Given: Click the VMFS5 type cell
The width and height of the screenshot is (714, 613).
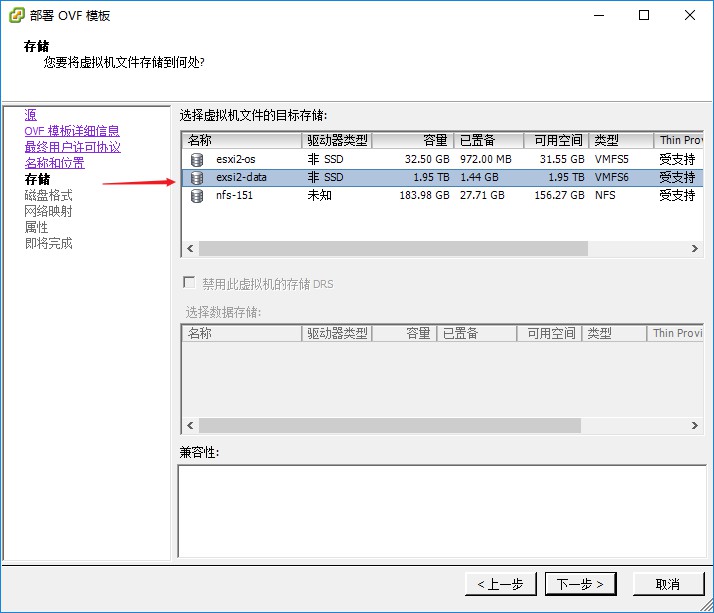Looking at the screenshot, I should click(612, 159).
